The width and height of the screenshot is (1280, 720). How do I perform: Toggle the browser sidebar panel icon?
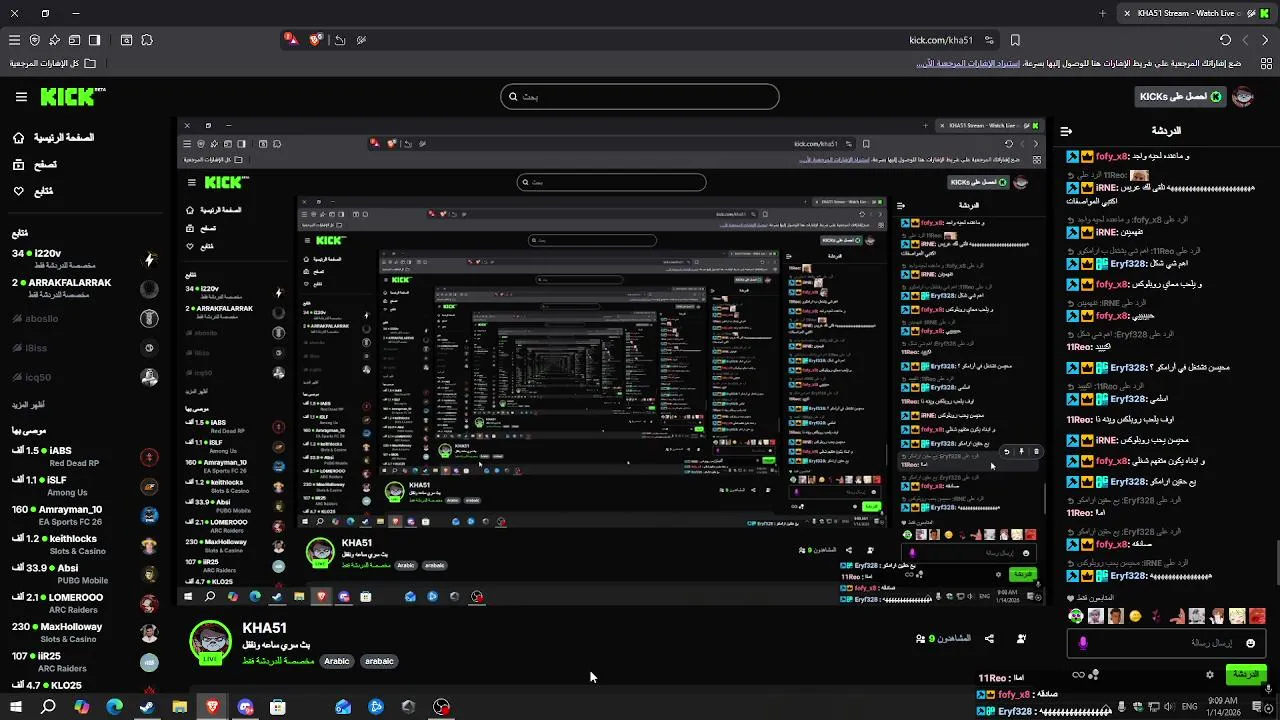pos(94,40)
